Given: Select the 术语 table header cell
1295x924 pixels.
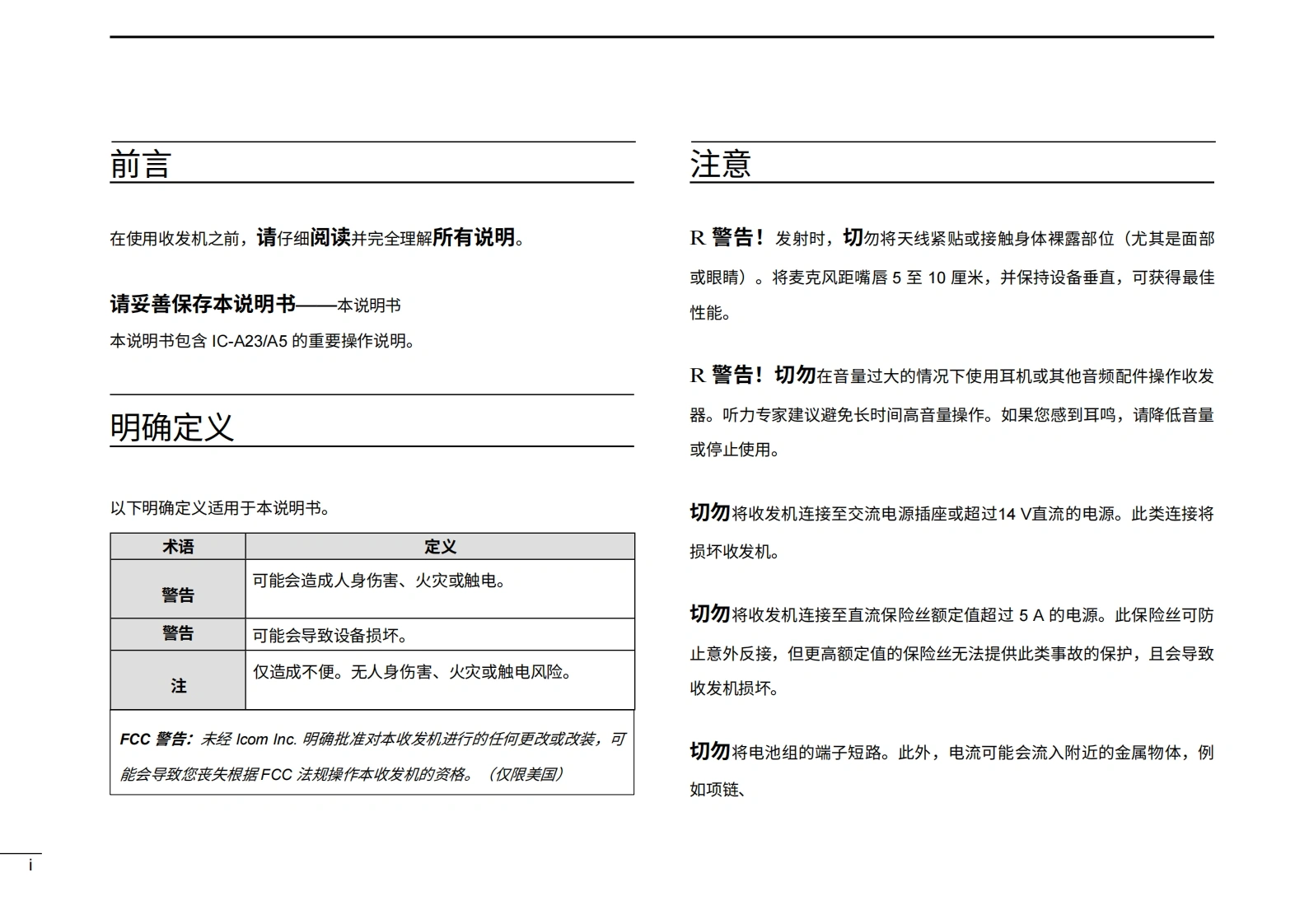Looking at the screenshot, I should [178, 547].
